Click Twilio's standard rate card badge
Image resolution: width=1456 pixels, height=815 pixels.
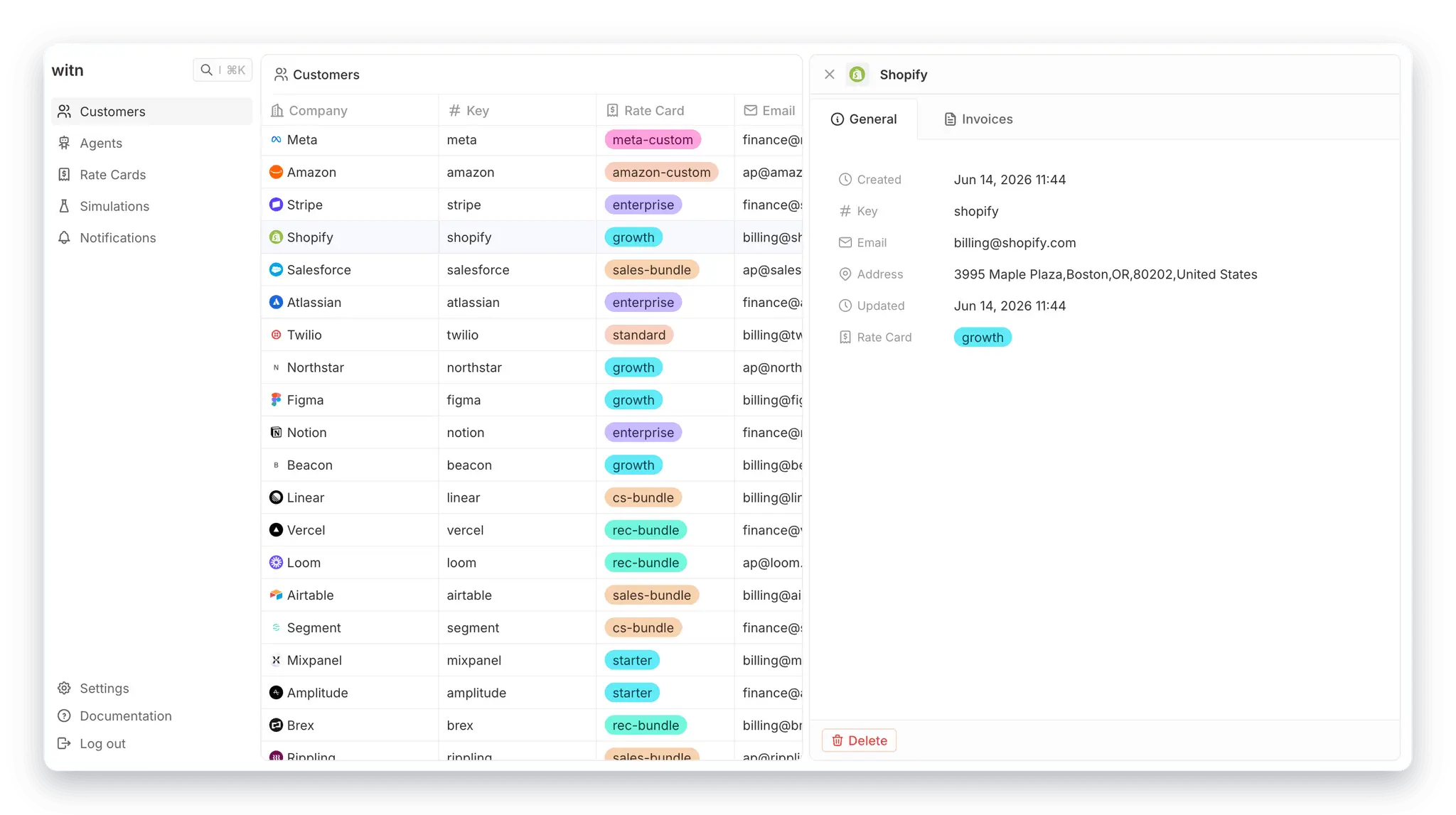[x=638, y=335]
